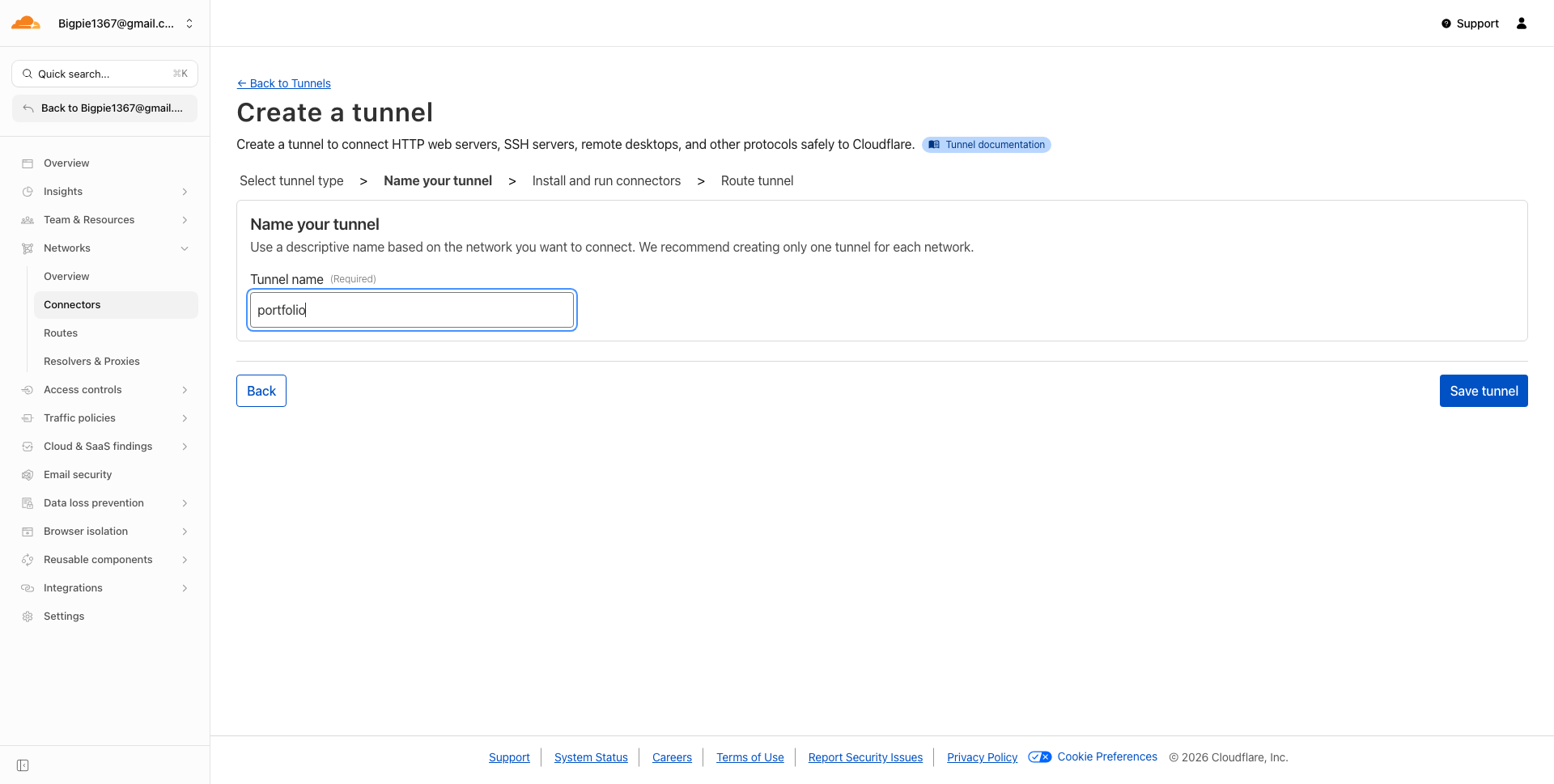Focus the Quick search box
This screenshot has width=1554, height=784.
[x=104, y=74]
